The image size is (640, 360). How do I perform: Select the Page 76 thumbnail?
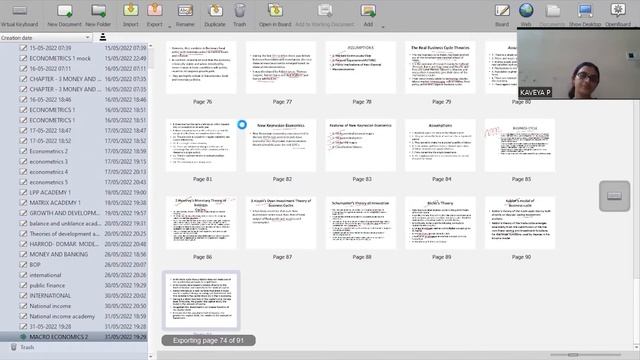click(x=202, y=68)
